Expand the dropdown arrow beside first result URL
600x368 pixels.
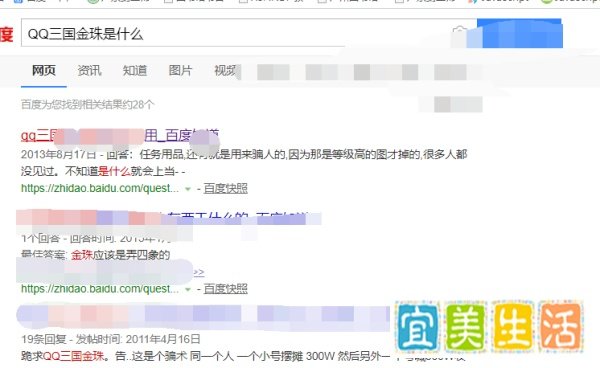pyautogui.click(x=188, y=189)
